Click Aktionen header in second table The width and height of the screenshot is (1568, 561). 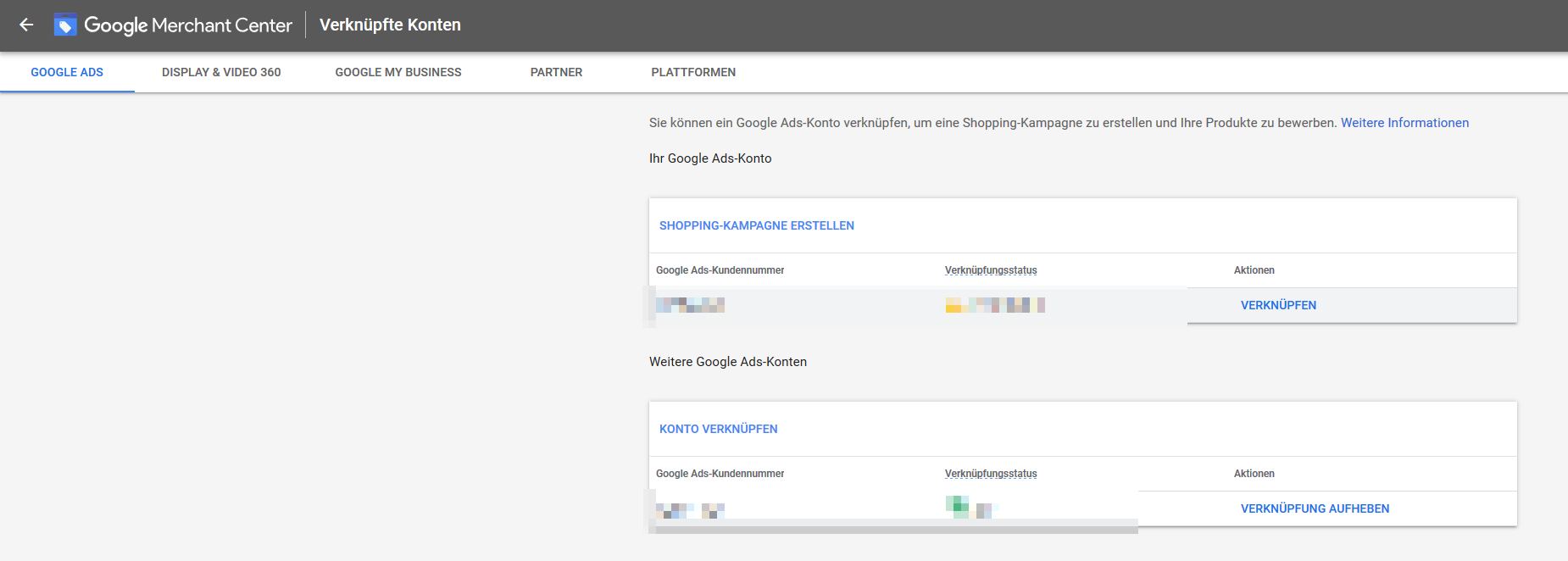pos(1254,474)
